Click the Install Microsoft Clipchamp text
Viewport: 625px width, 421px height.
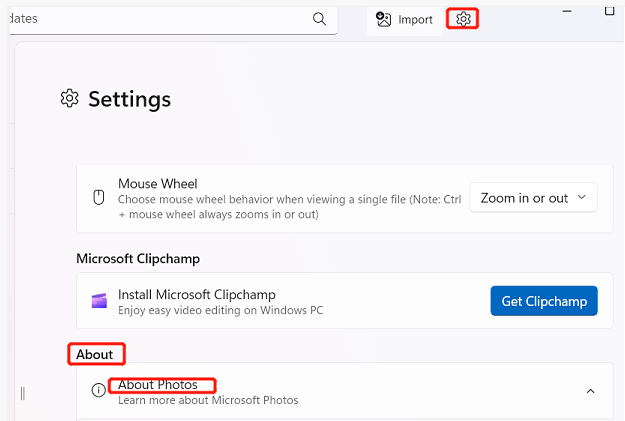(x=197, y=295)
